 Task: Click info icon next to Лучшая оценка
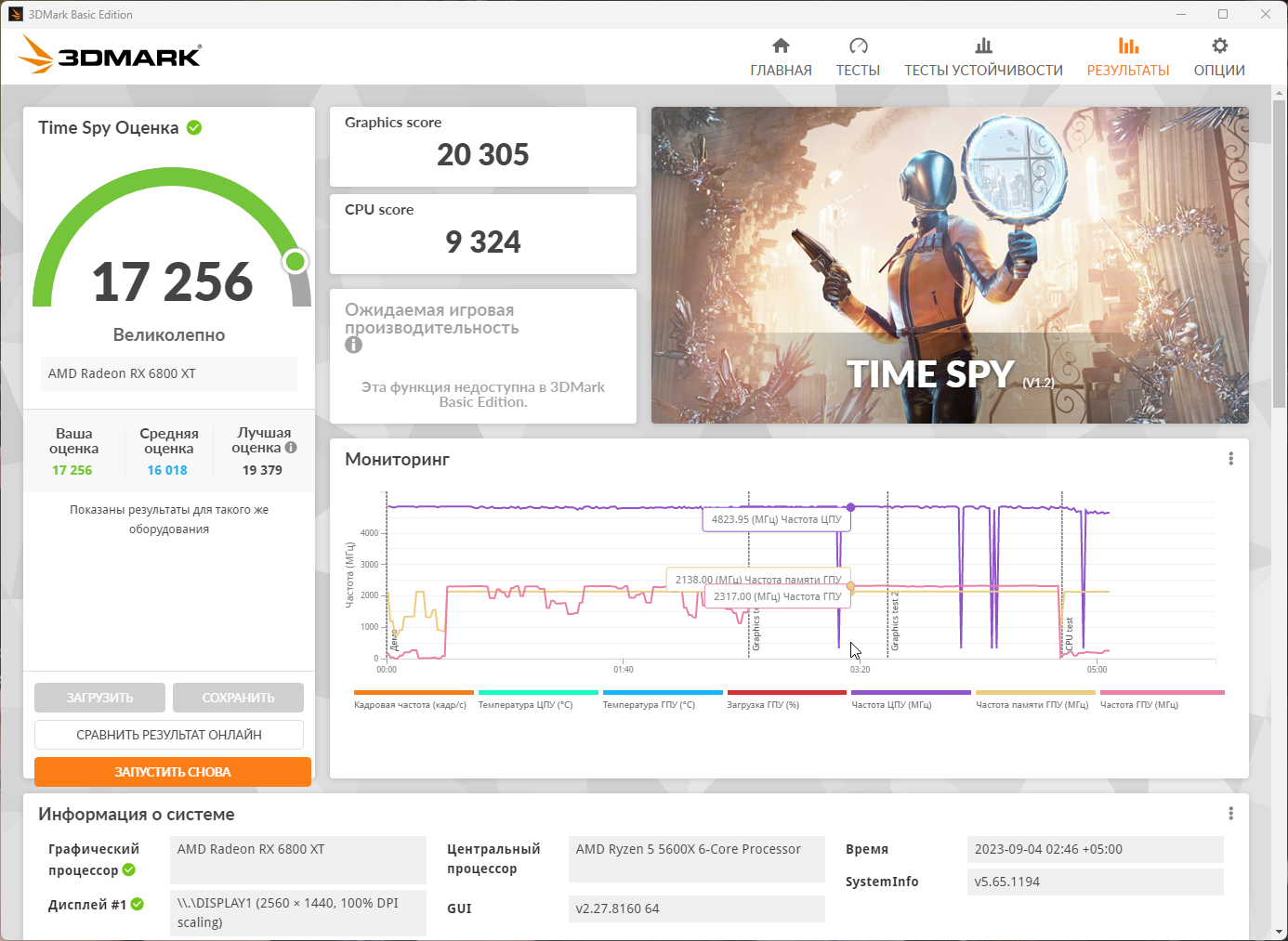coord(291,448)
